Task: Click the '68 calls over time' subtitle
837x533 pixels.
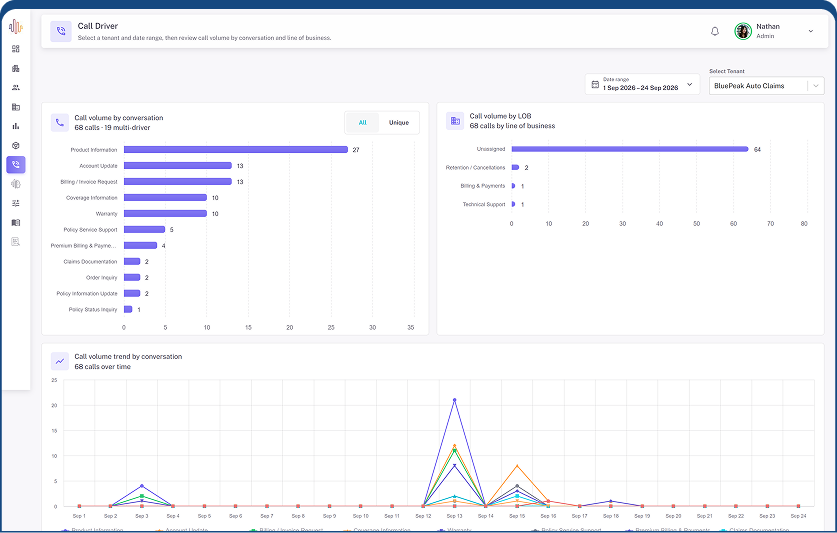Action: tap(102, 367)
